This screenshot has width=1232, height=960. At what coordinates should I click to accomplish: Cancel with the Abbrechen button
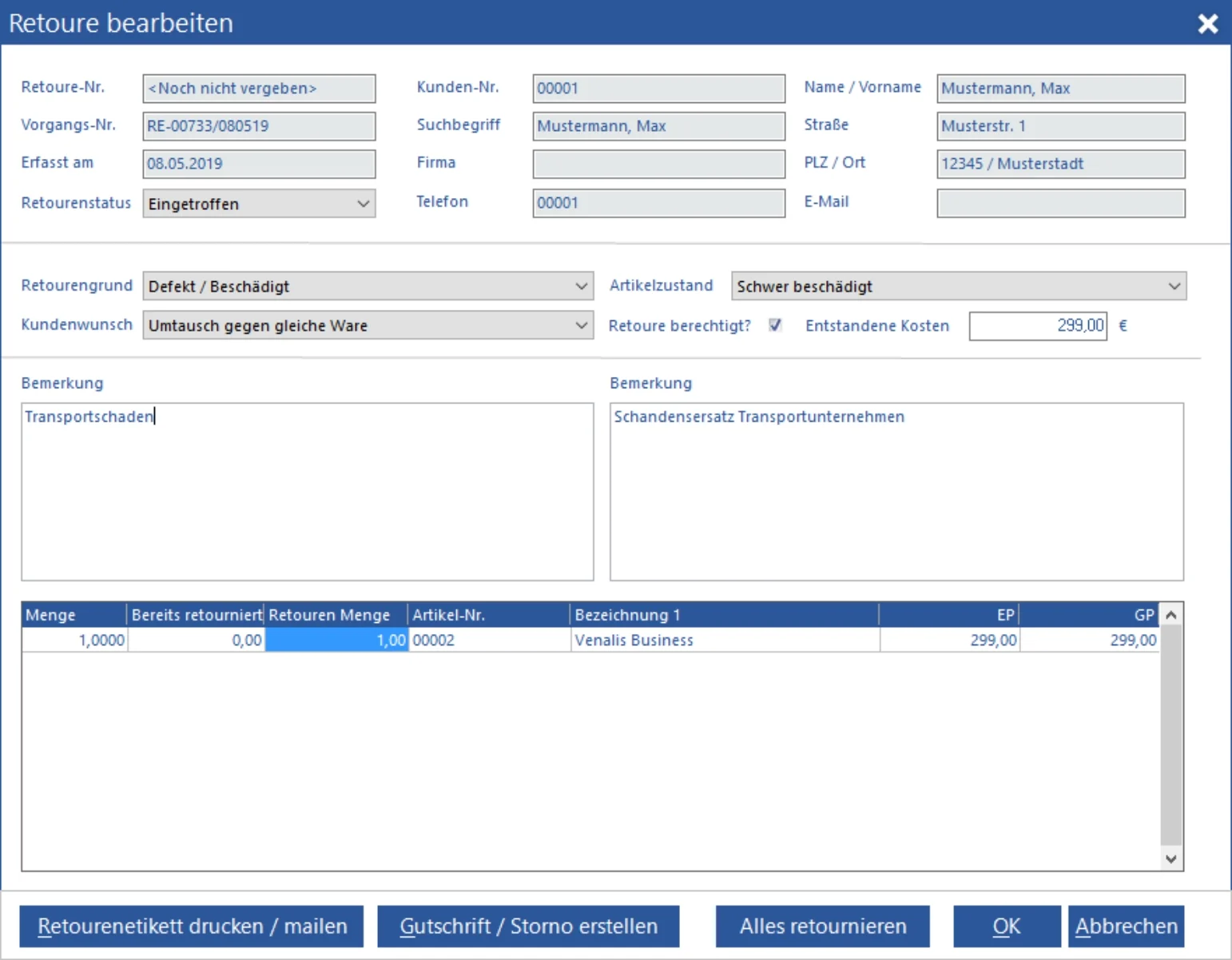tap(1127, 926)
